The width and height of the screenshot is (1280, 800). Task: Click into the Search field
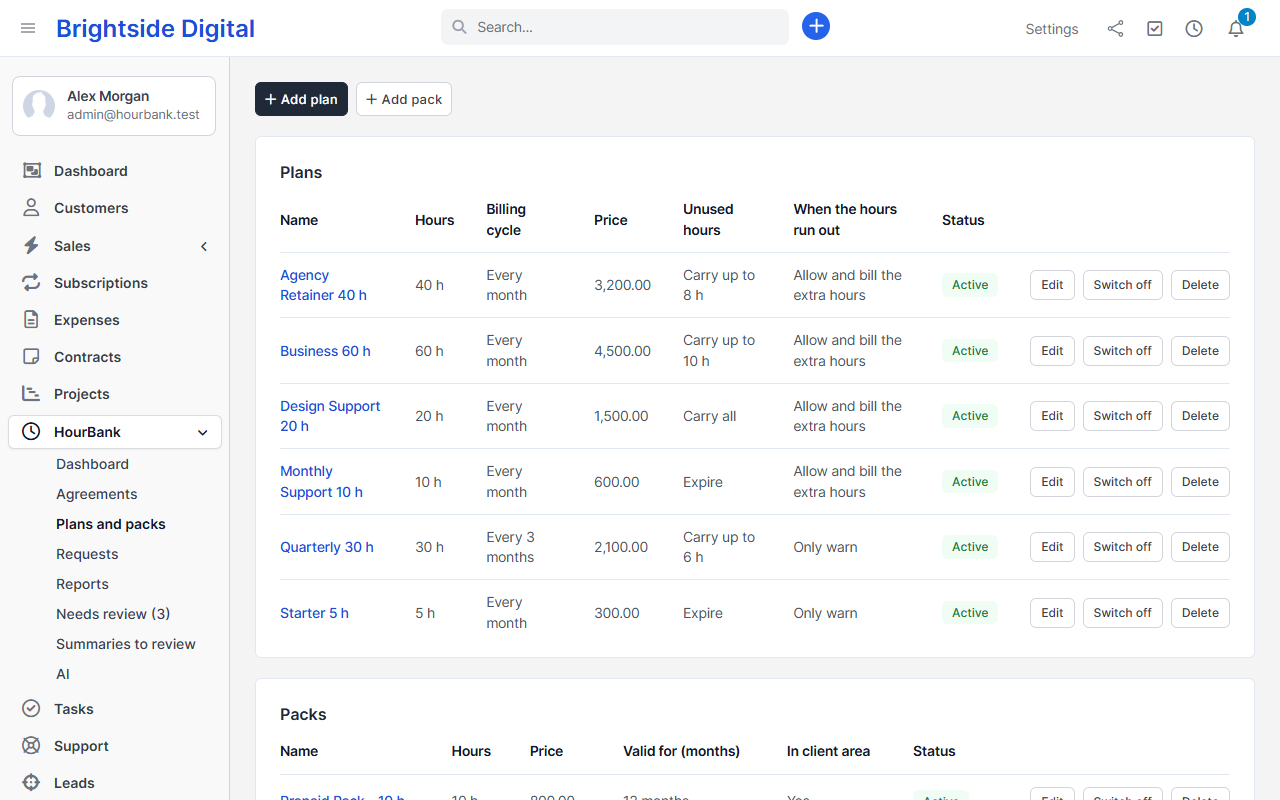pyautogui.click(x=615, y=27)
